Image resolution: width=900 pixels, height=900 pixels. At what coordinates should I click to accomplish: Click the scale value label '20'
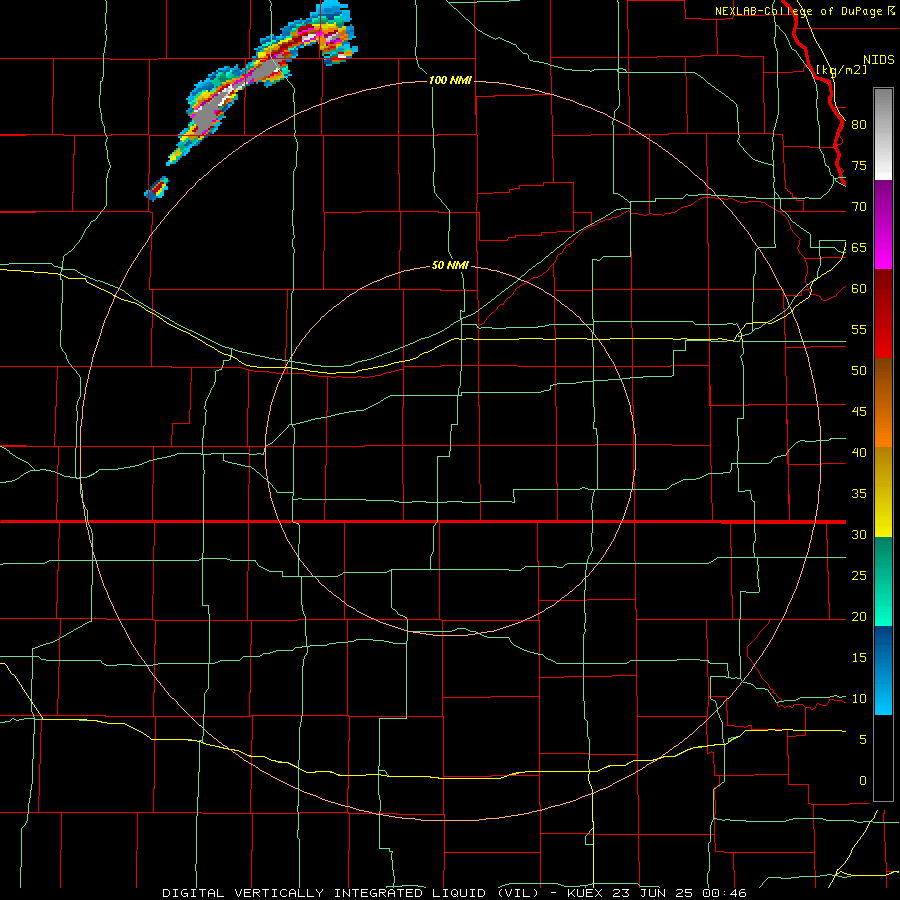[859, 616]
